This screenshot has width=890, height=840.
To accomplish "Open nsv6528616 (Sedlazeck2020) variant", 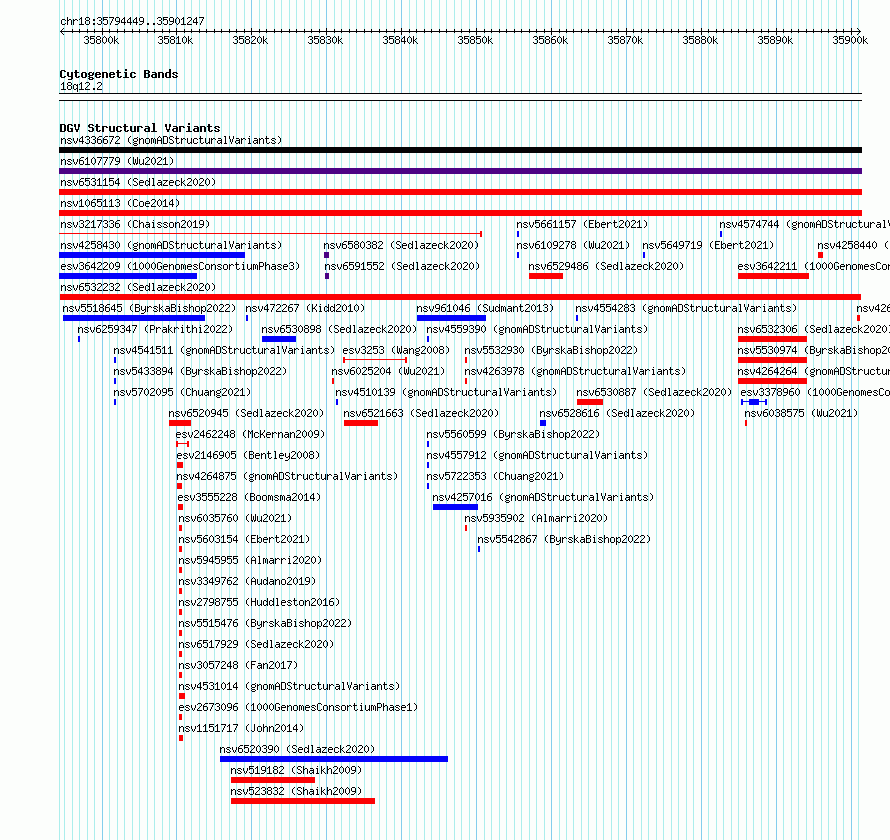I will pyautogui.click(x=617, y=413).
